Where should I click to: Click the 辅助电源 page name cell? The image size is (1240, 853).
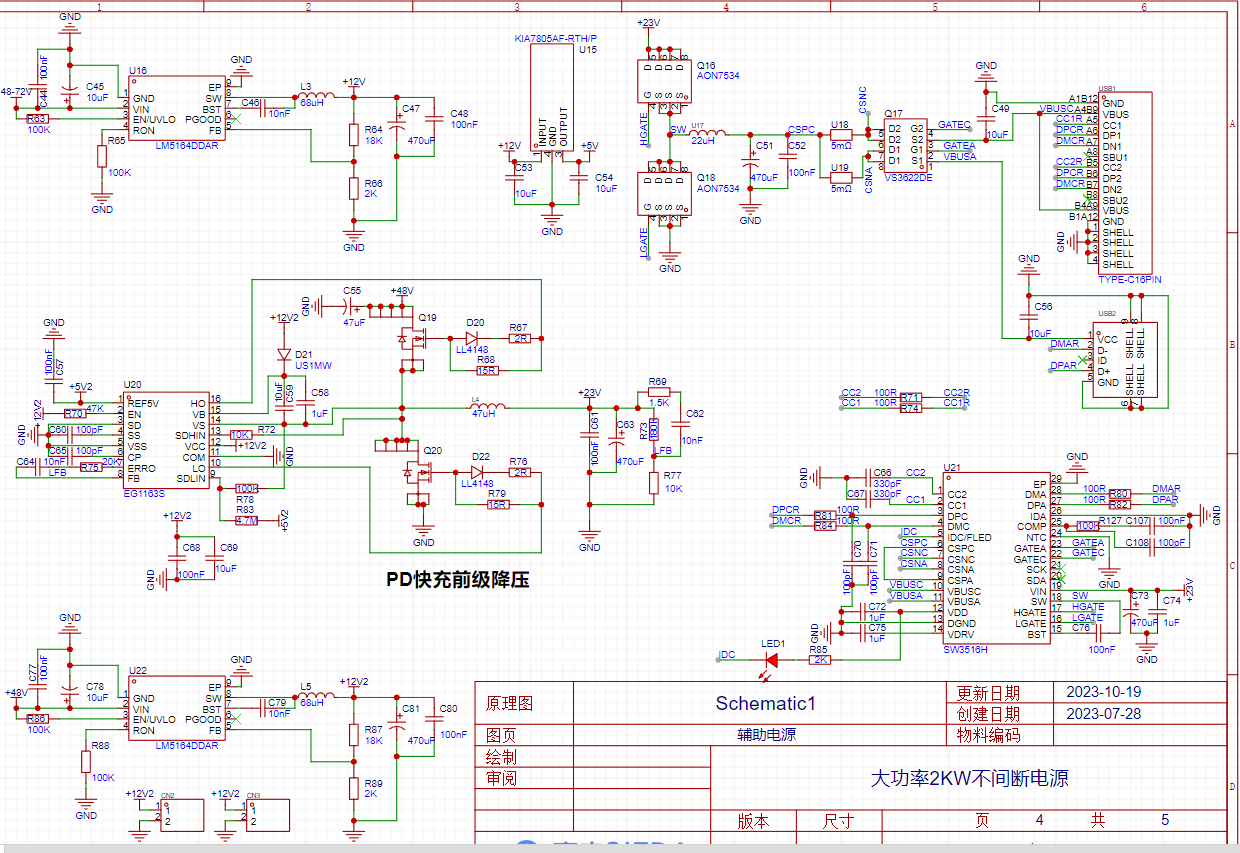click(766, 734)
